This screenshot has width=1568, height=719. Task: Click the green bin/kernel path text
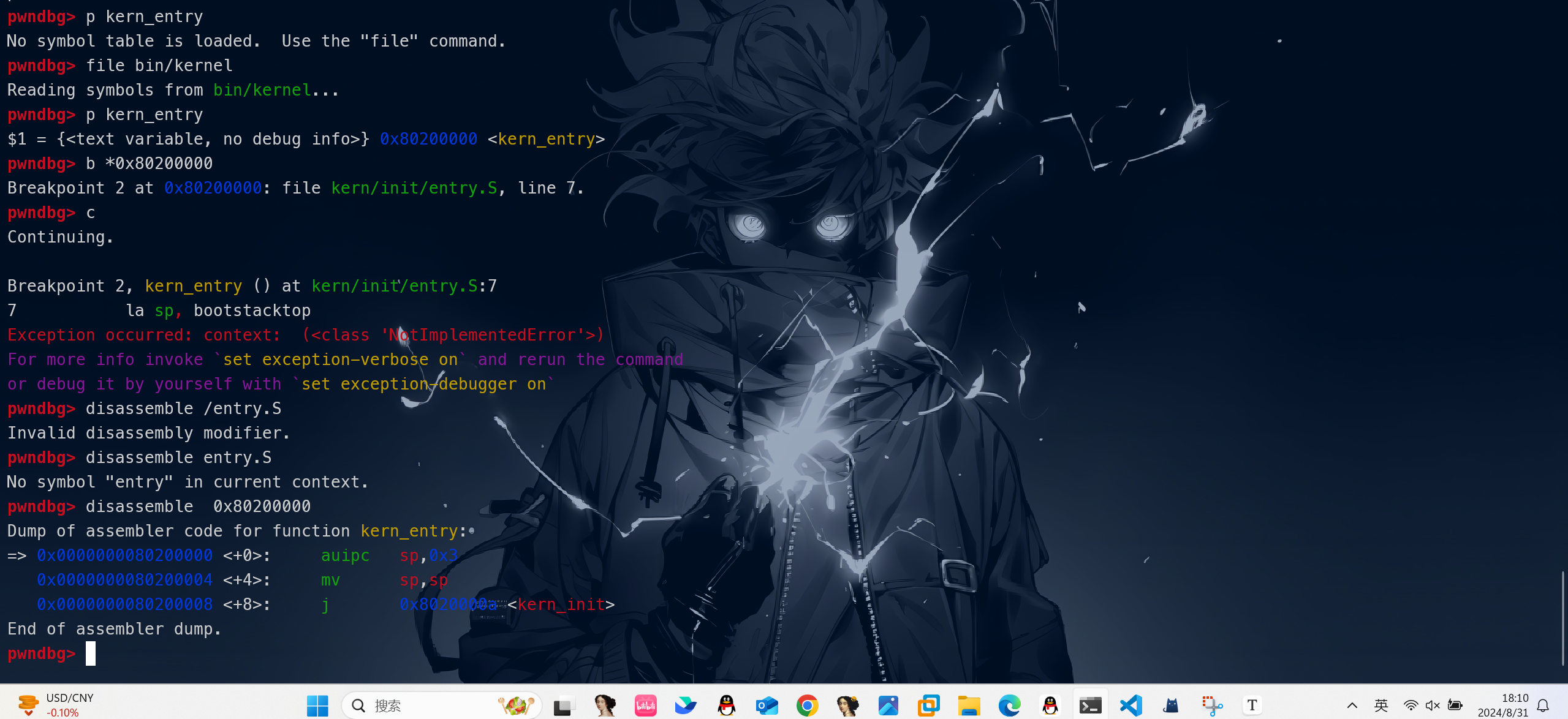(x=262, y=90)
